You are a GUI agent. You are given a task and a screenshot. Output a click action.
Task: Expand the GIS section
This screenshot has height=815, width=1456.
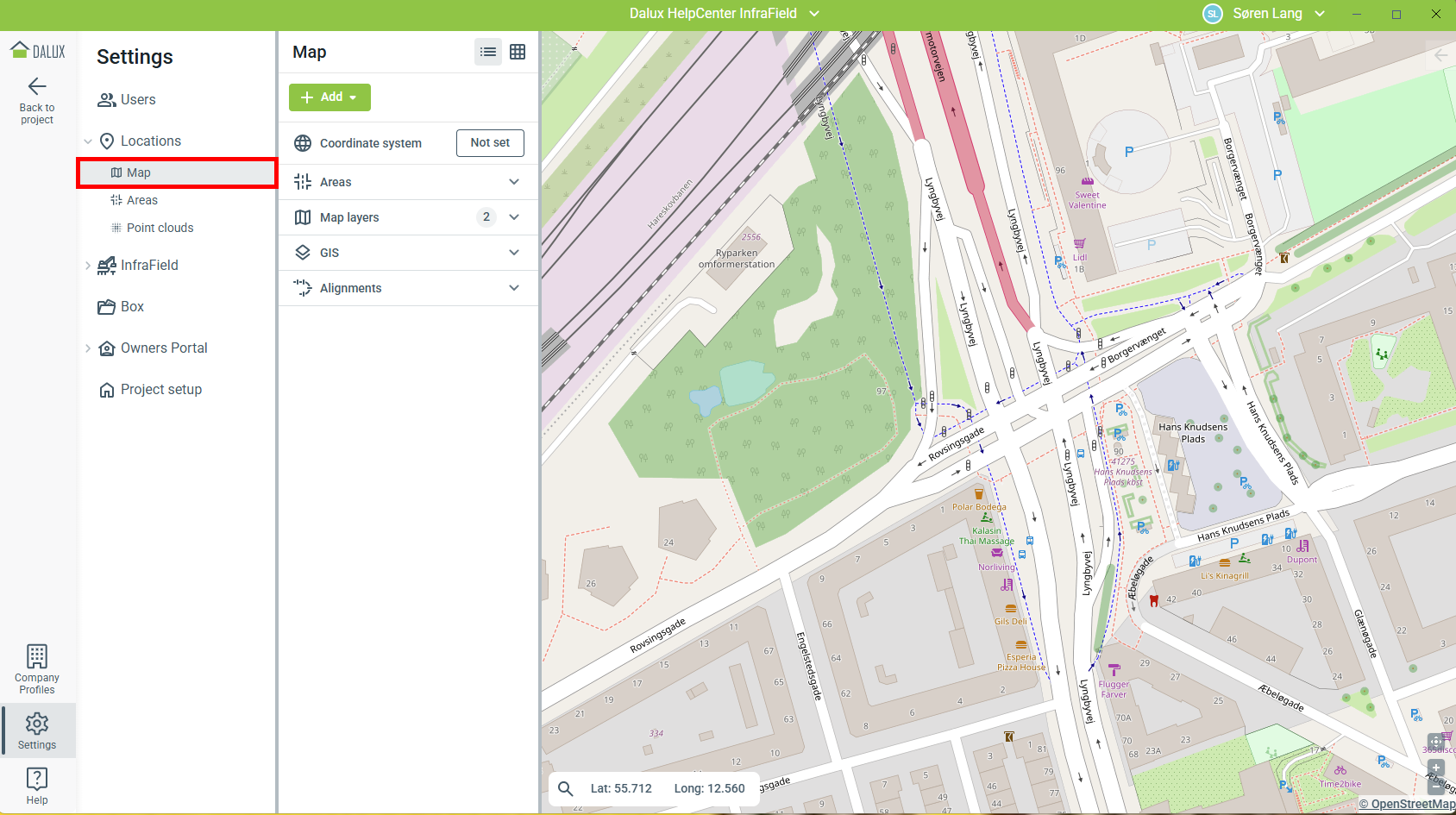[x=514, y=253]
